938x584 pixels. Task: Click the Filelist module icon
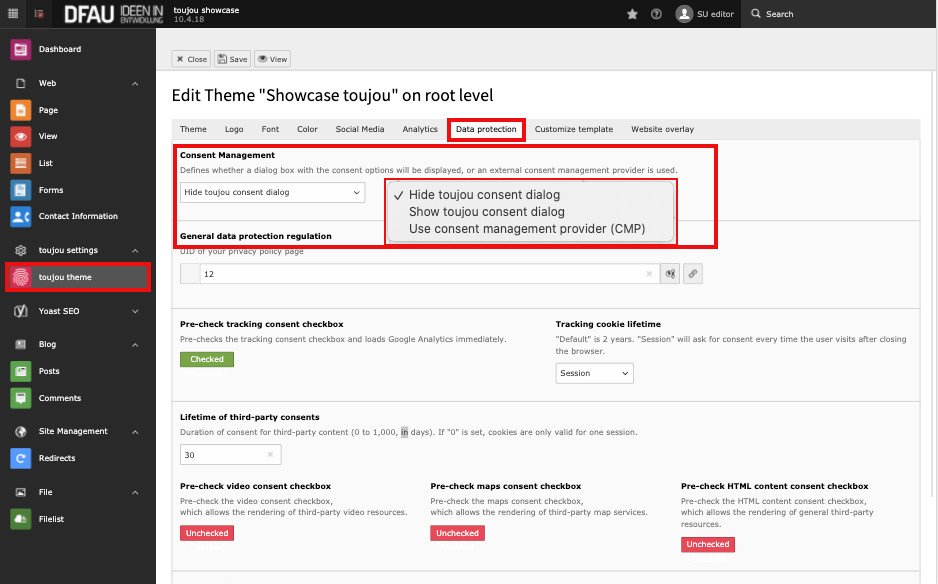(20, 519)
